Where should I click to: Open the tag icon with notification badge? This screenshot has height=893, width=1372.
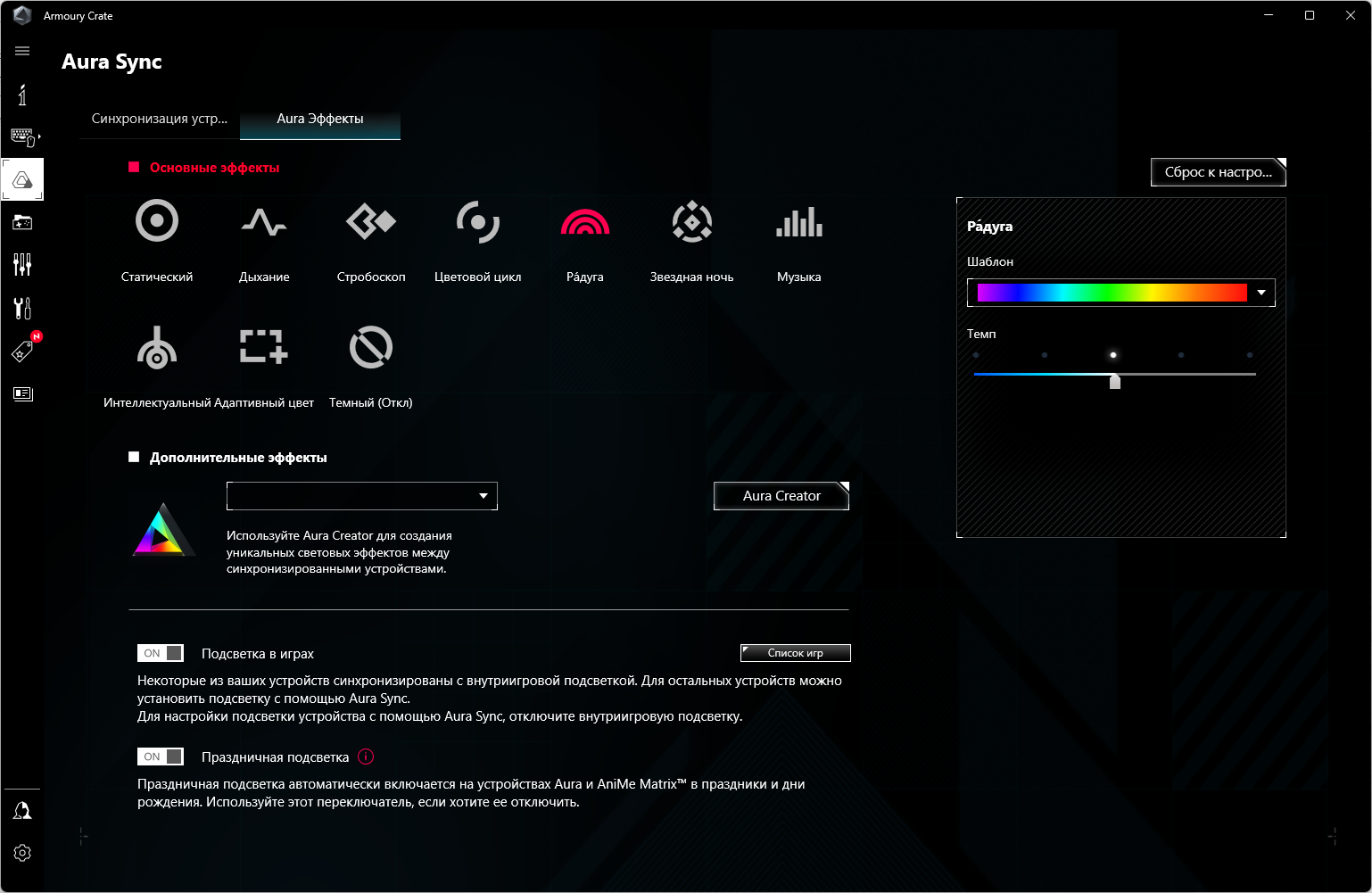coord(22,351)
